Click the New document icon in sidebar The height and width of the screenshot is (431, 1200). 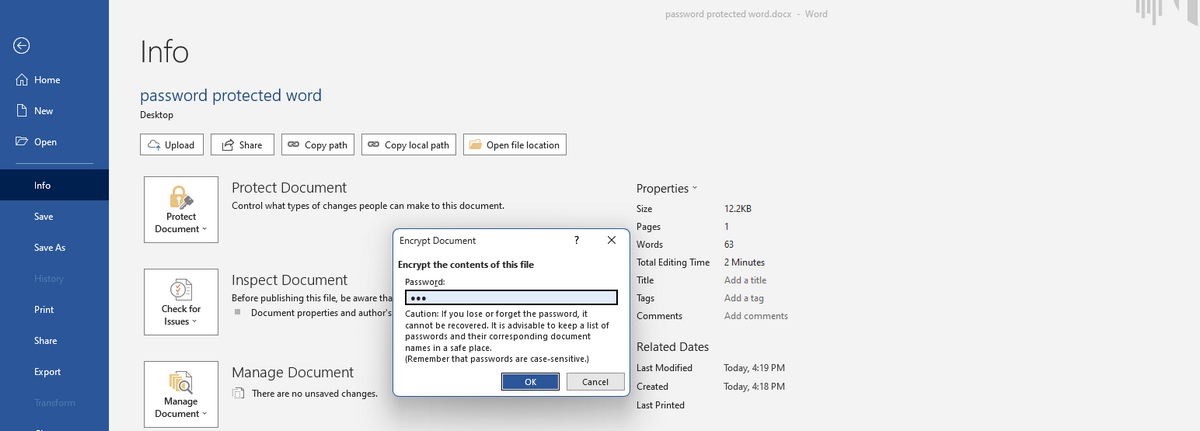21,111
